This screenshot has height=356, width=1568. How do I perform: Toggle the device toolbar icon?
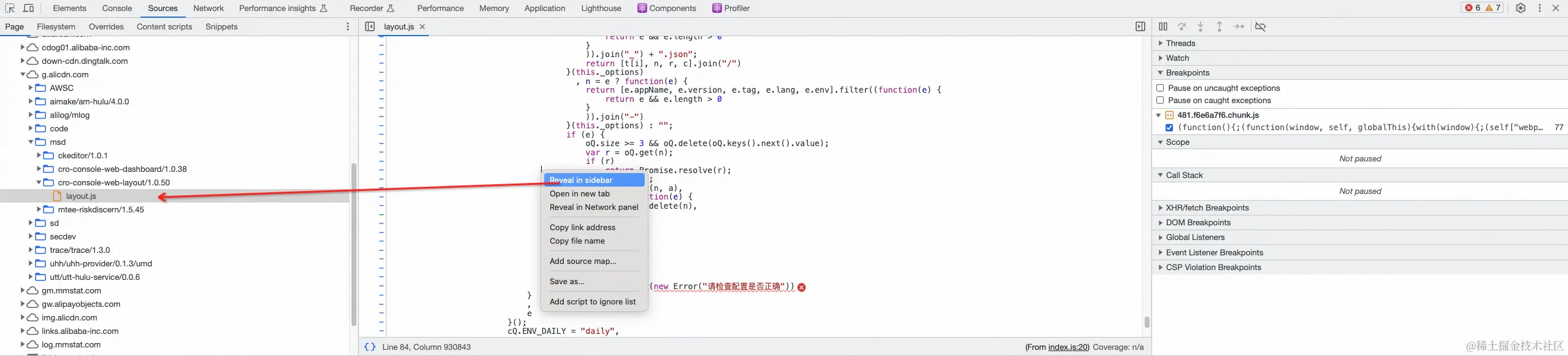pyautogui.click(x=28, y=8)
